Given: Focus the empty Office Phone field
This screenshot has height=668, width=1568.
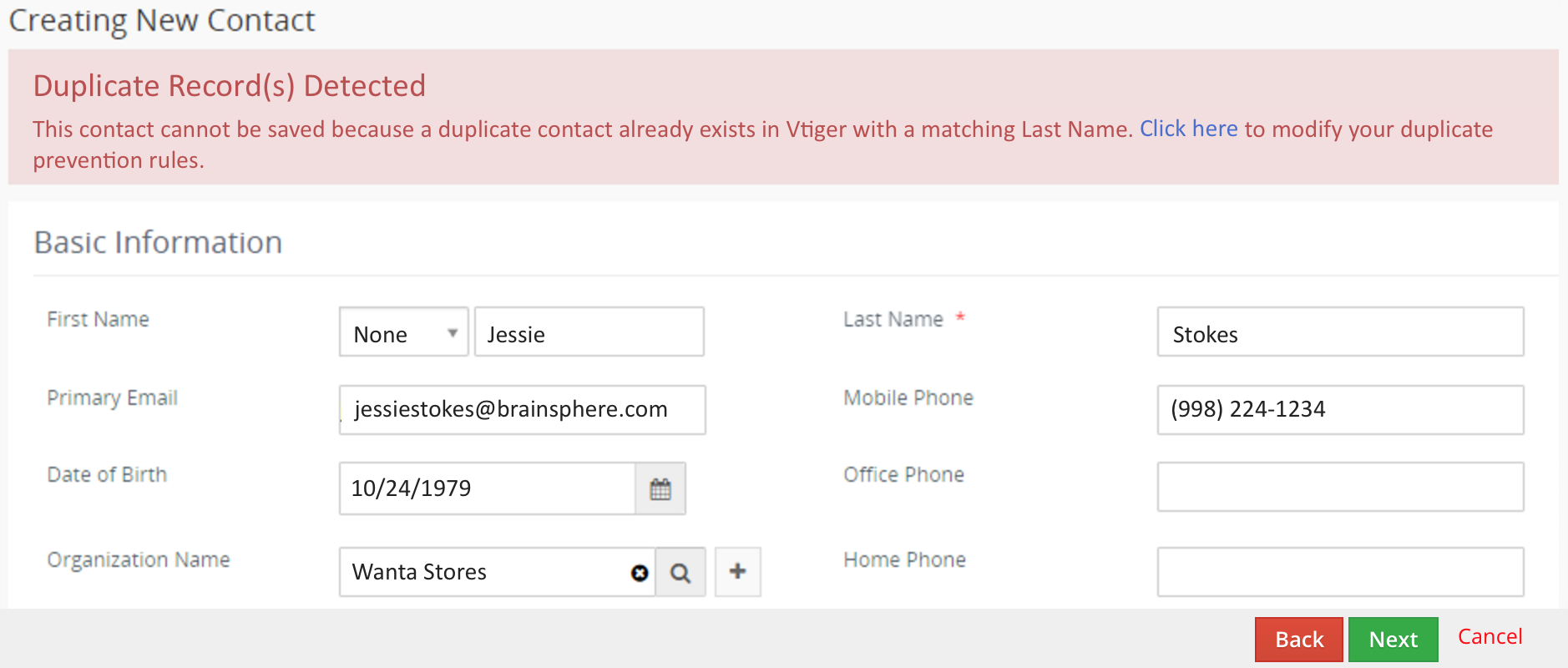Looking at the screenshot, I should click(1339, 487).
